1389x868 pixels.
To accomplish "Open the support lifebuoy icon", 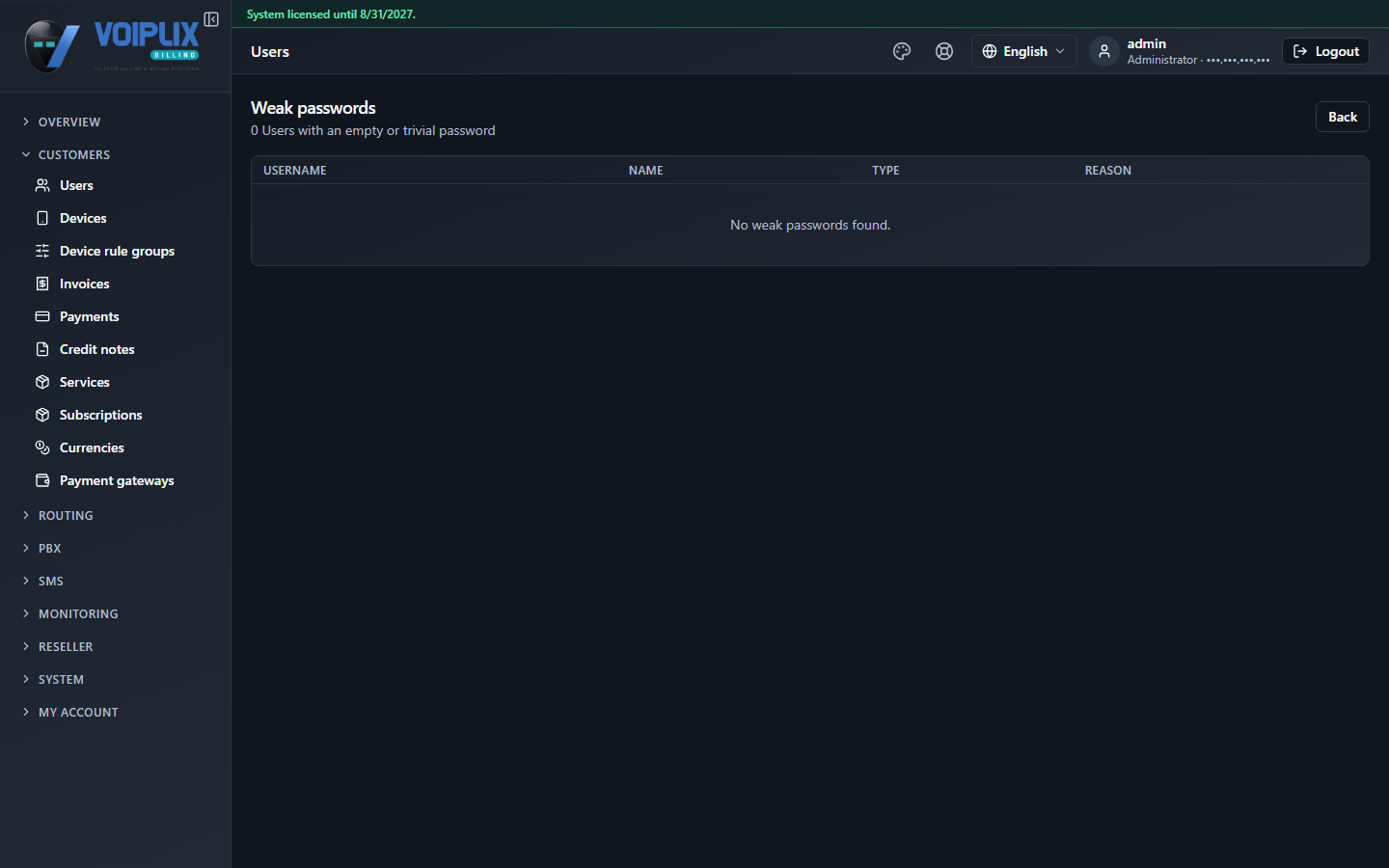I will pos(944,51).
